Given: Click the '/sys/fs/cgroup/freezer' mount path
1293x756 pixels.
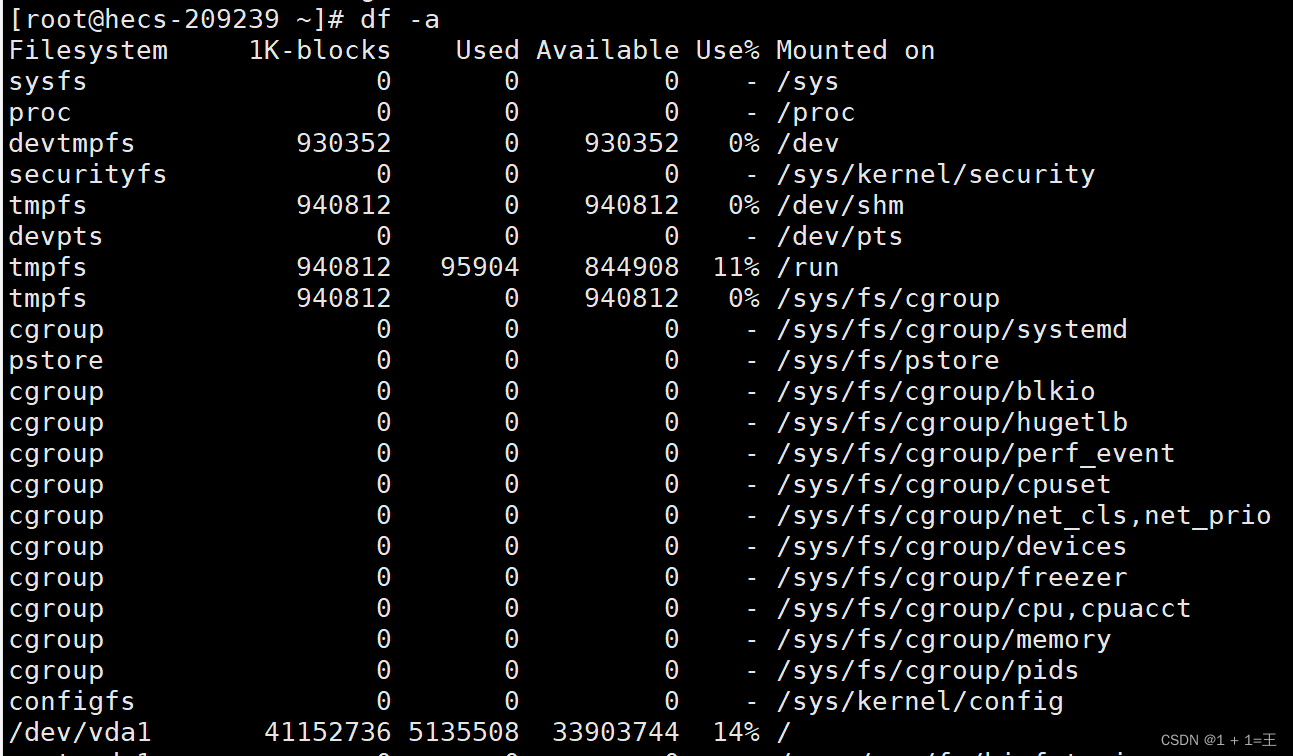Looking at the screenshot, I should tap(952, 577).
